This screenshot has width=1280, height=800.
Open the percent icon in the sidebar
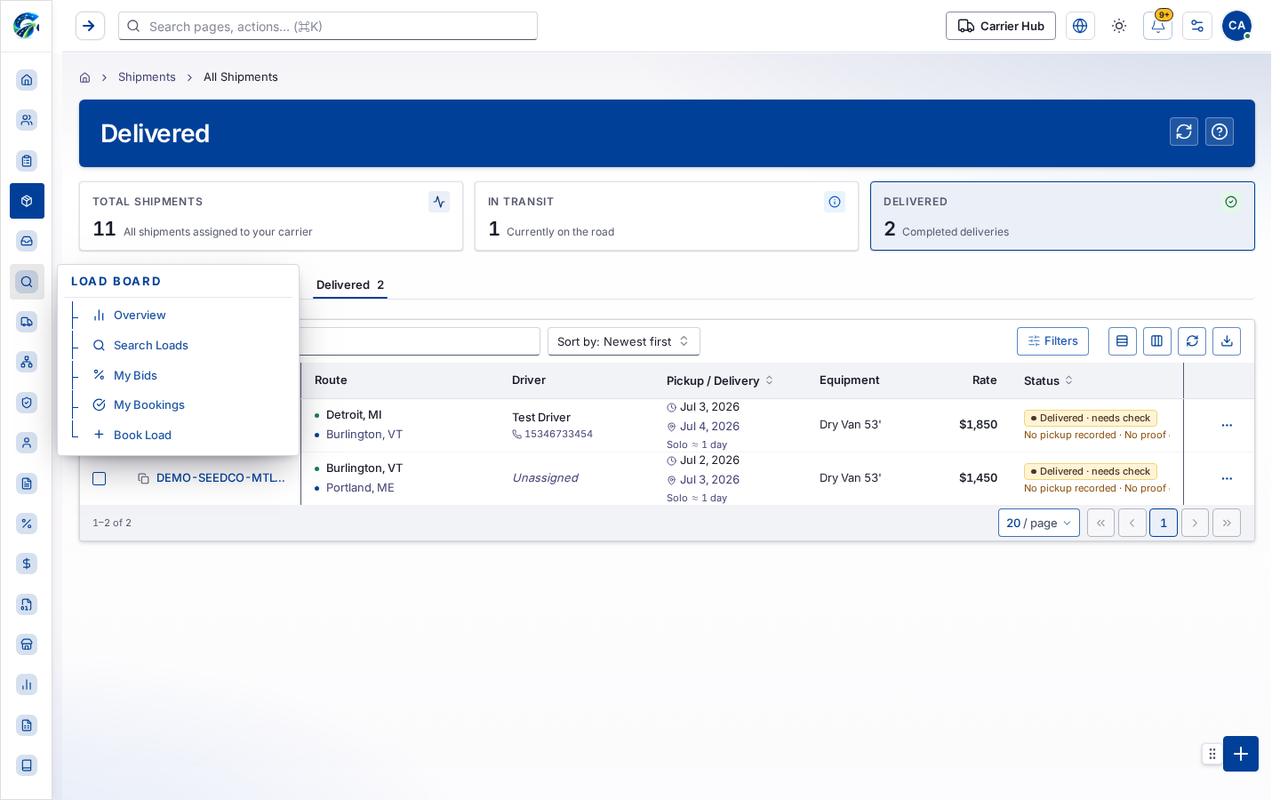pyautogui.click(x=27, y=523)
